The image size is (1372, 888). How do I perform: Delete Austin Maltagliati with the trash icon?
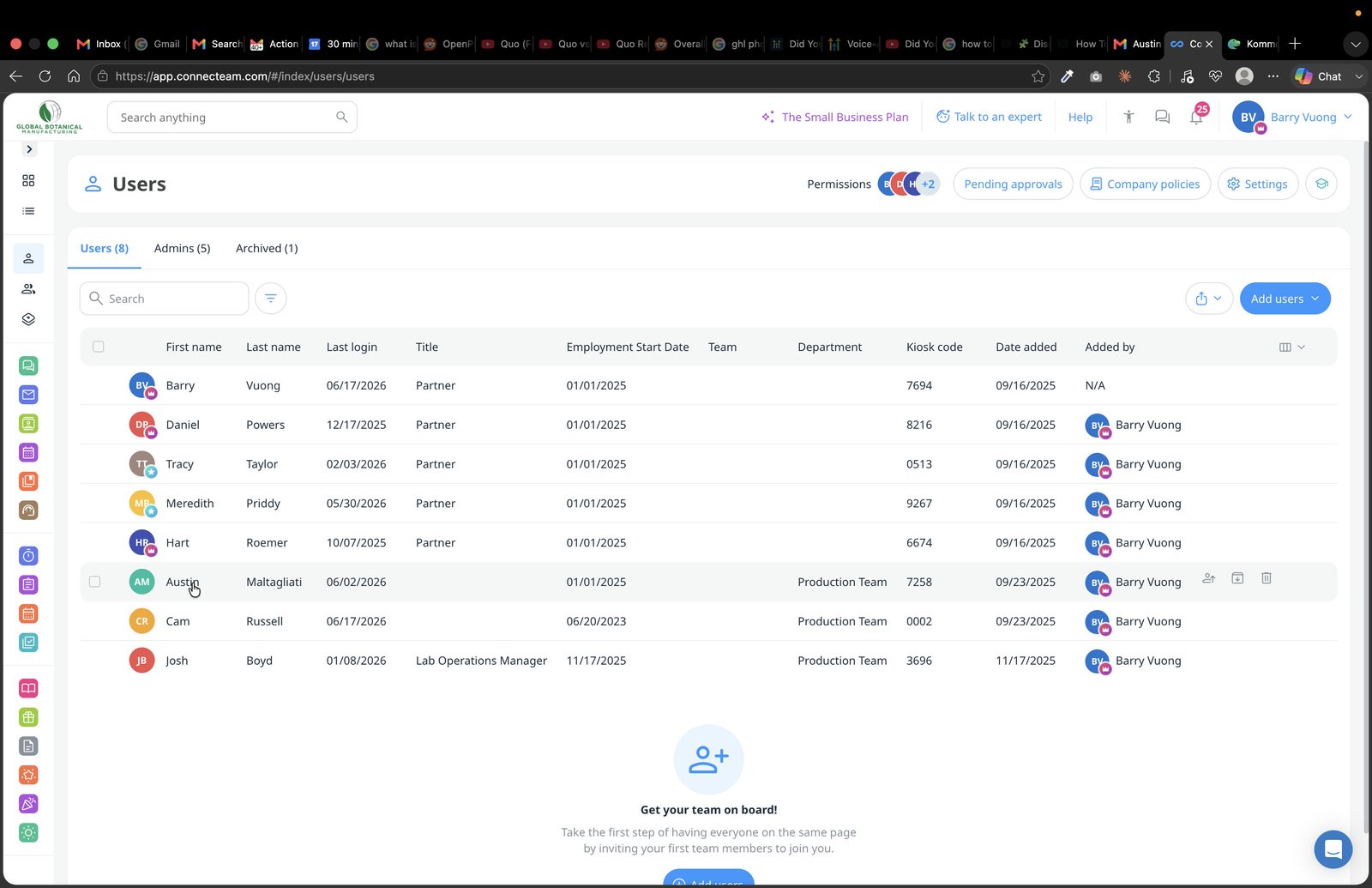pos(1267,578)
